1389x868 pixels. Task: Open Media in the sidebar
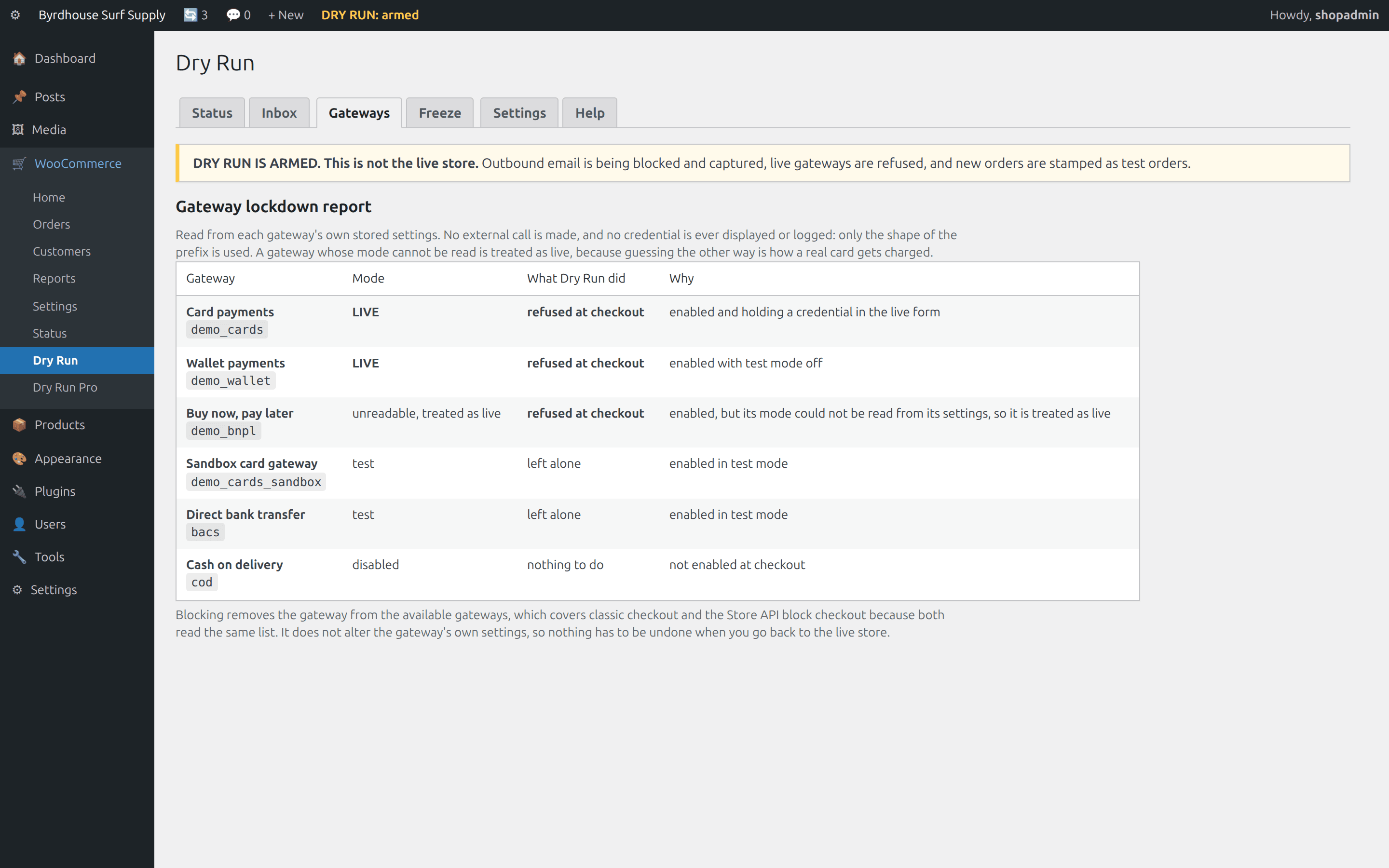coord(77,130)
